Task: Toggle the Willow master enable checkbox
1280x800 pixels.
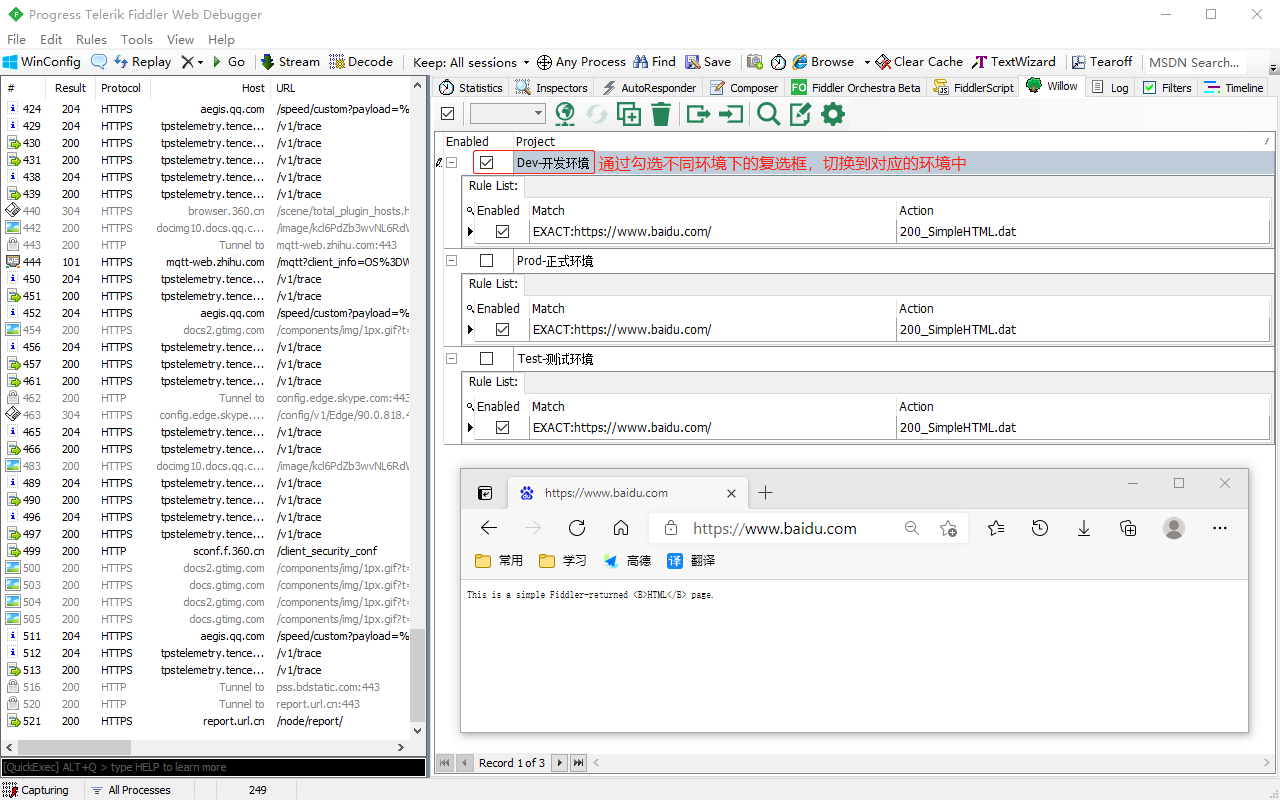Action: (448, 114)
